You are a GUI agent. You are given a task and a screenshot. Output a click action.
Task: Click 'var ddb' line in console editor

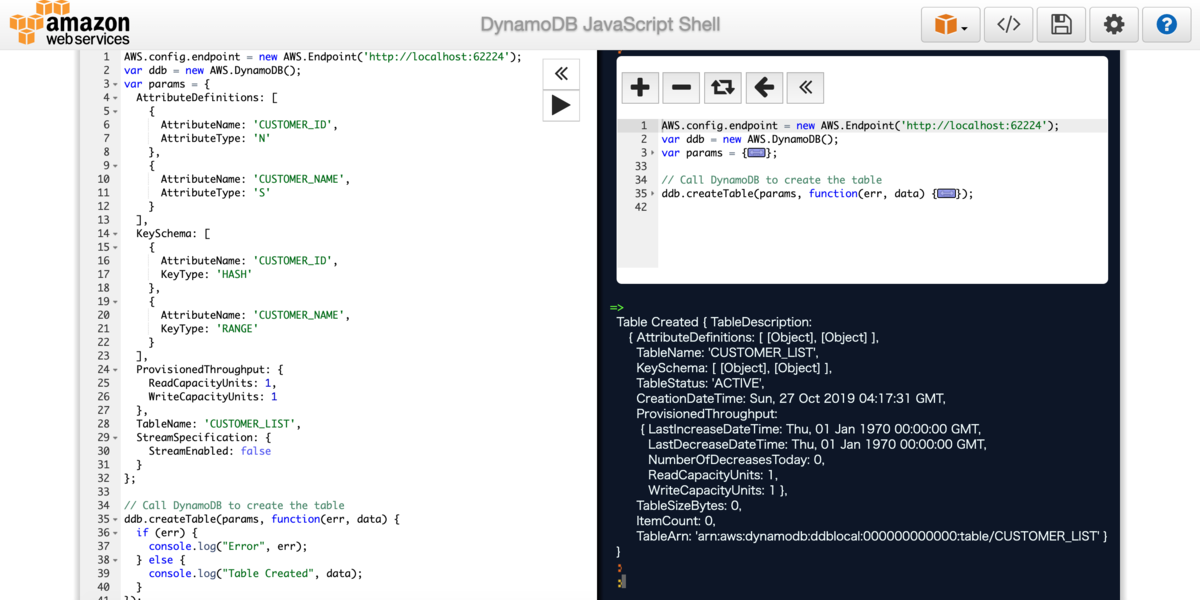tap(750, 140)
